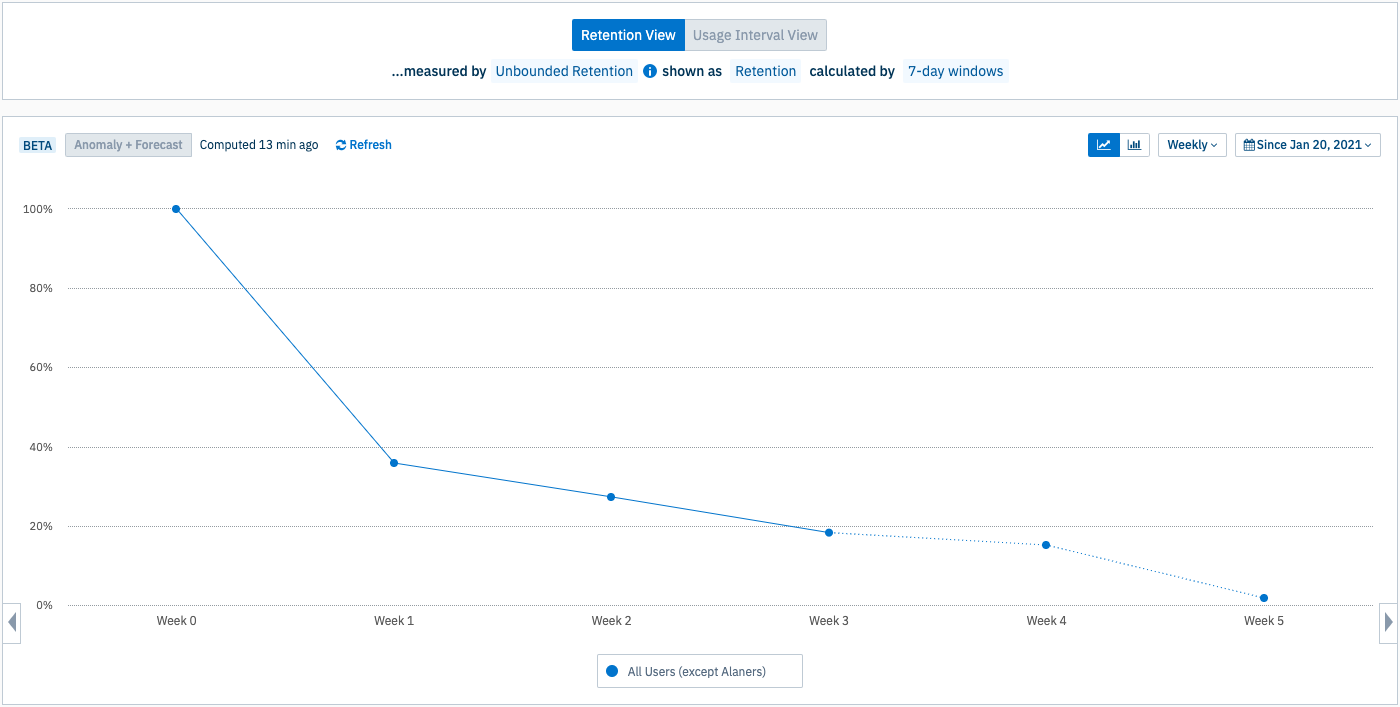Open the shown as Retention option
The height and width of the screenshot is (707, 1400).
[766, 71]
